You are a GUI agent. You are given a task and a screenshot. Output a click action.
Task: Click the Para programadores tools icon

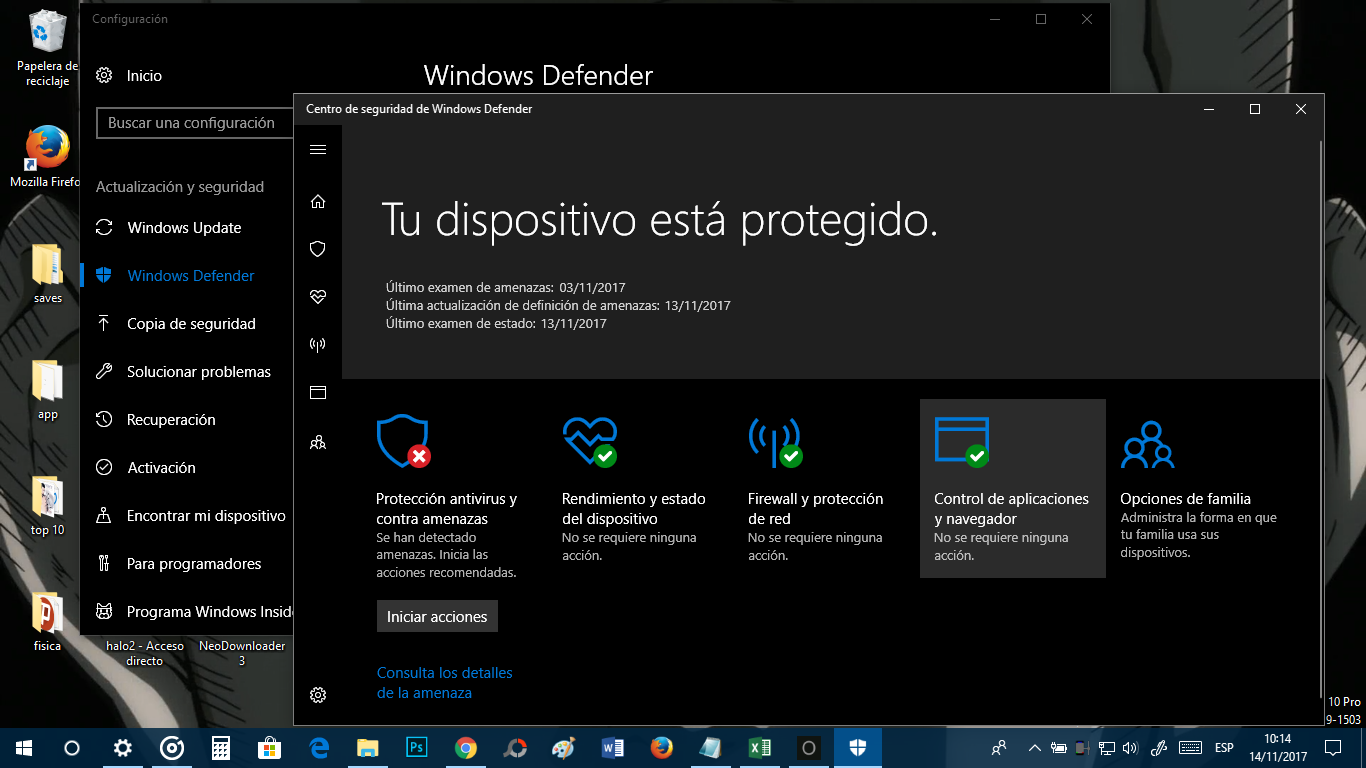click(104, 563)
